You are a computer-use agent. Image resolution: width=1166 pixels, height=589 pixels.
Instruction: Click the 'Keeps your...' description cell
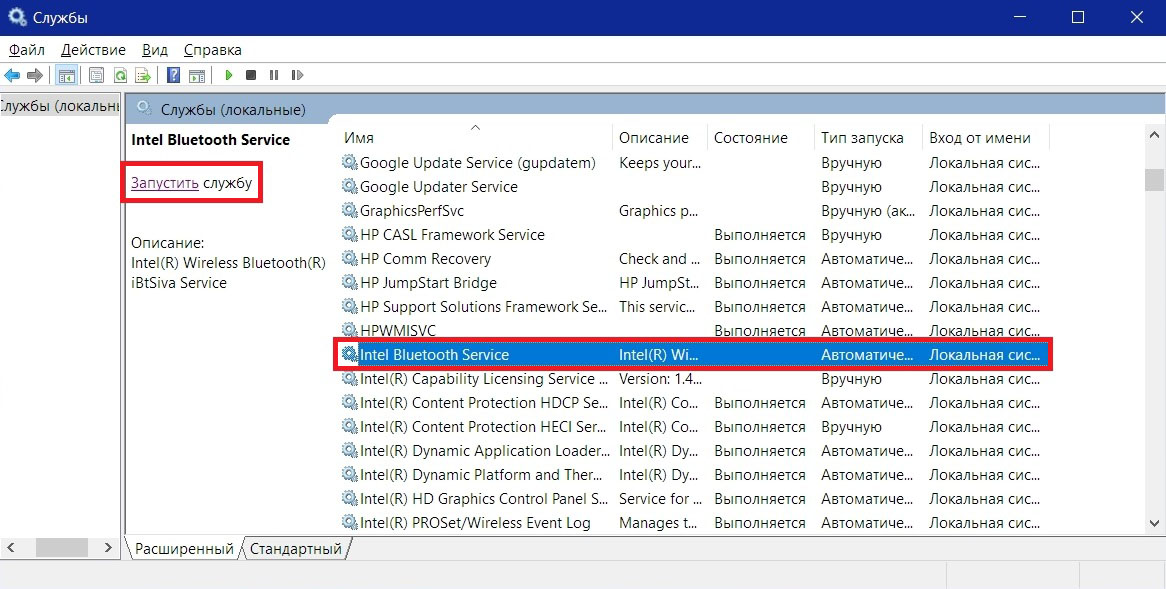click(x=660, y=163)
